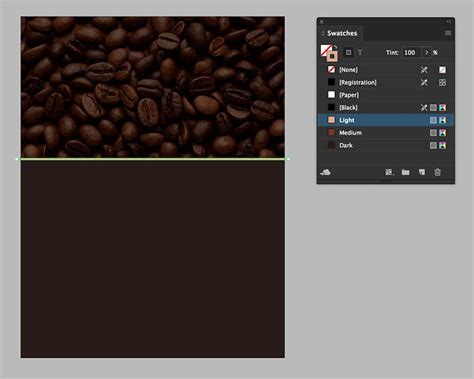This screenshot has width=474, height=379.
Task: Click process color icon on [Black] row
Action: [x=433, y=108]
